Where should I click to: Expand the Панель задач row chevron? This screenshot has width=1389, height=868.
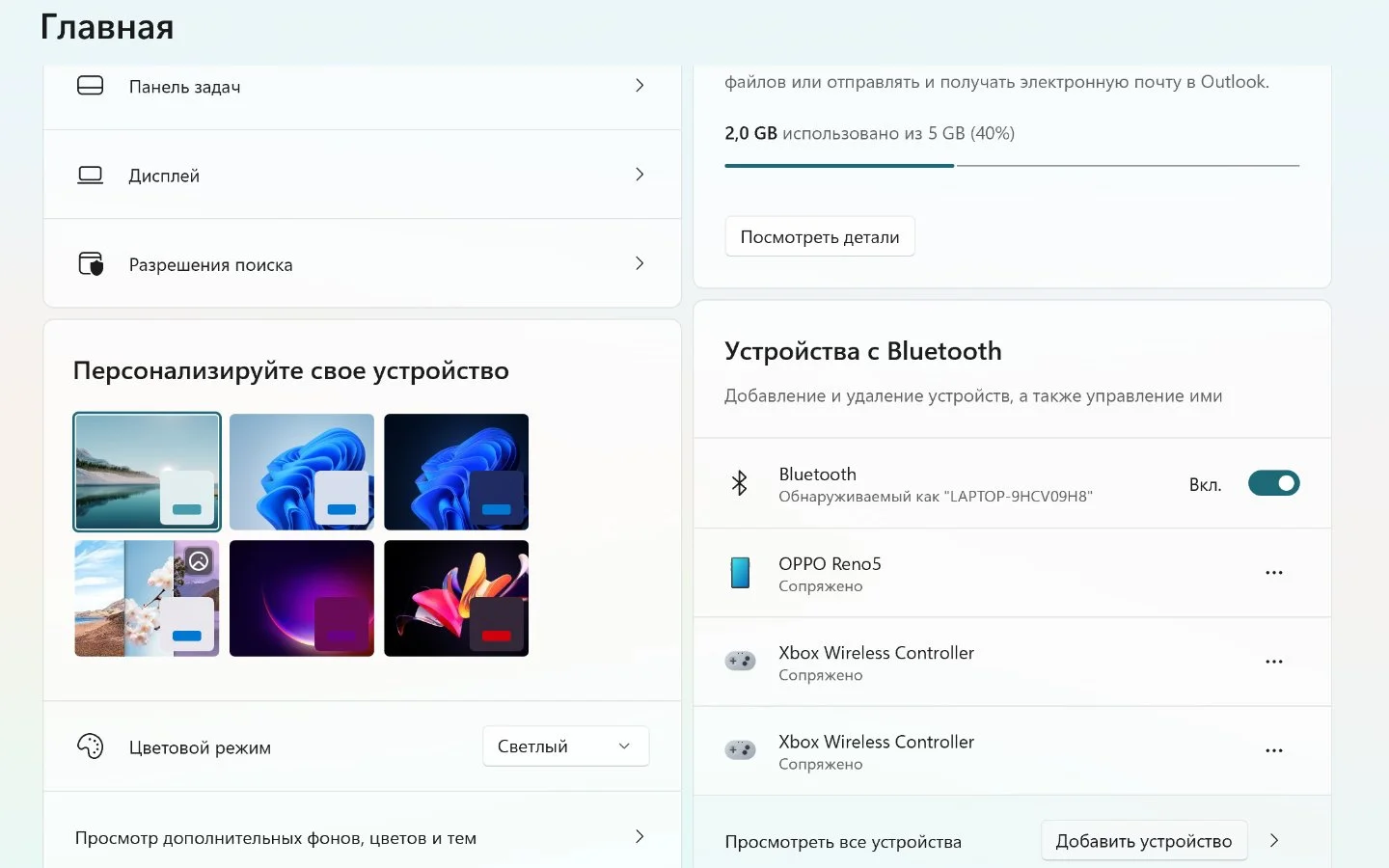point(640,86)
